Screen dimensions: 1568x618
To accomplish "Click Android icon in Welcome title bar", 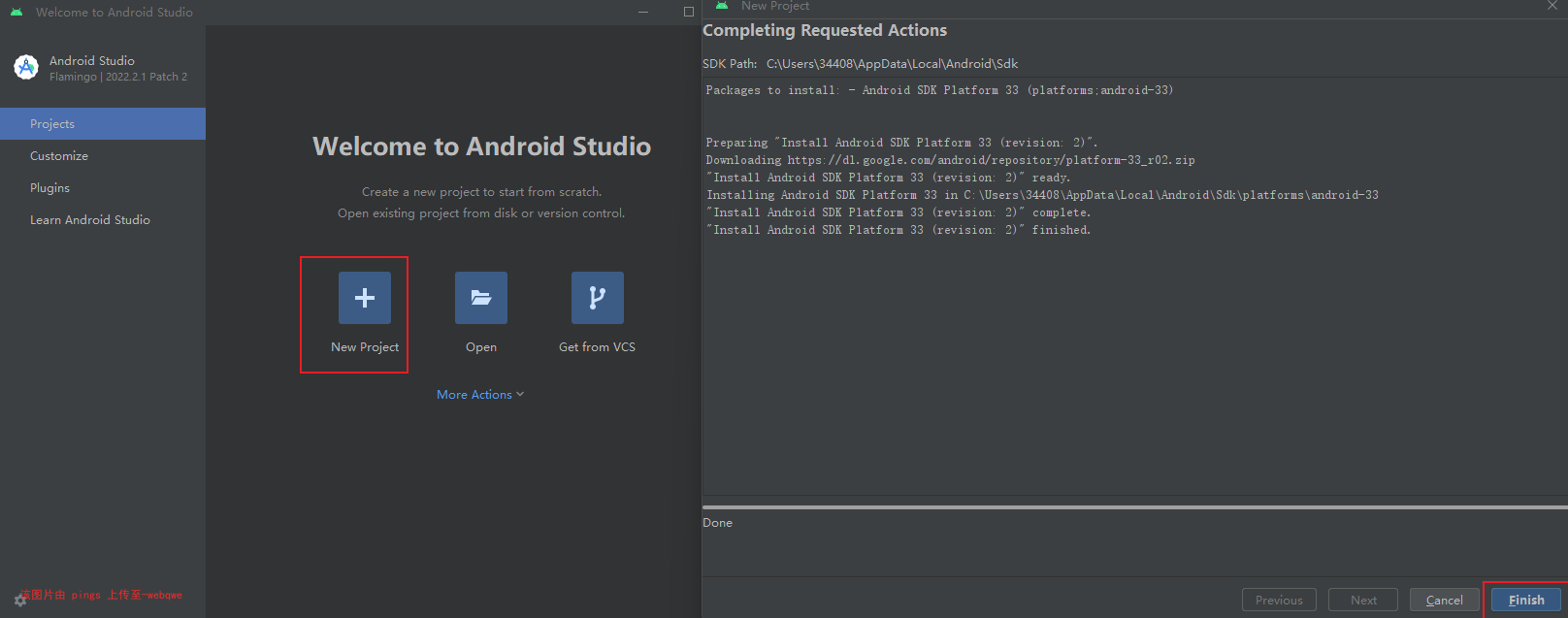I will coord(16,12).
